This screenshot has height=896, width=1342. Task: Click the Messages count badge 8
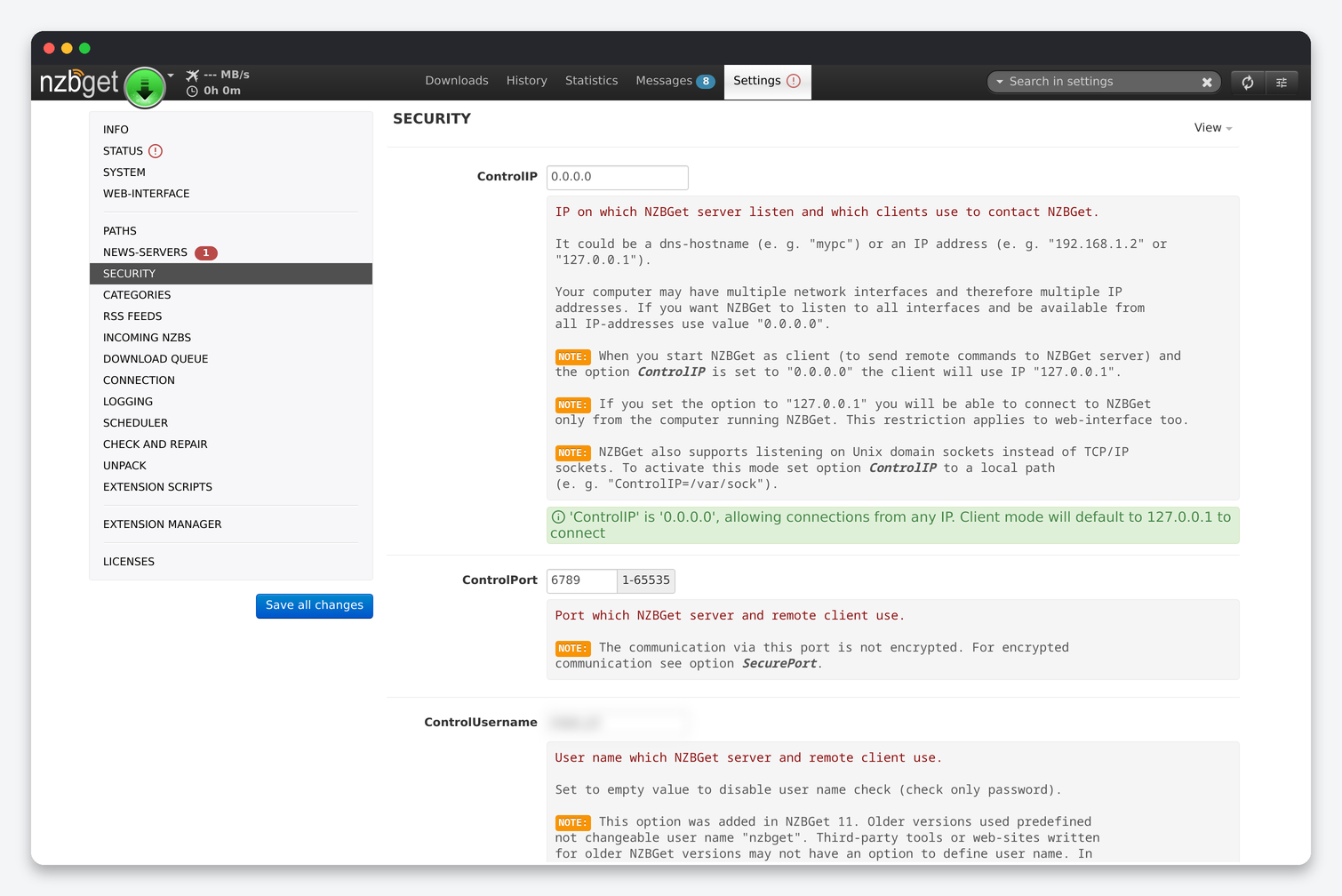point(706,81)
